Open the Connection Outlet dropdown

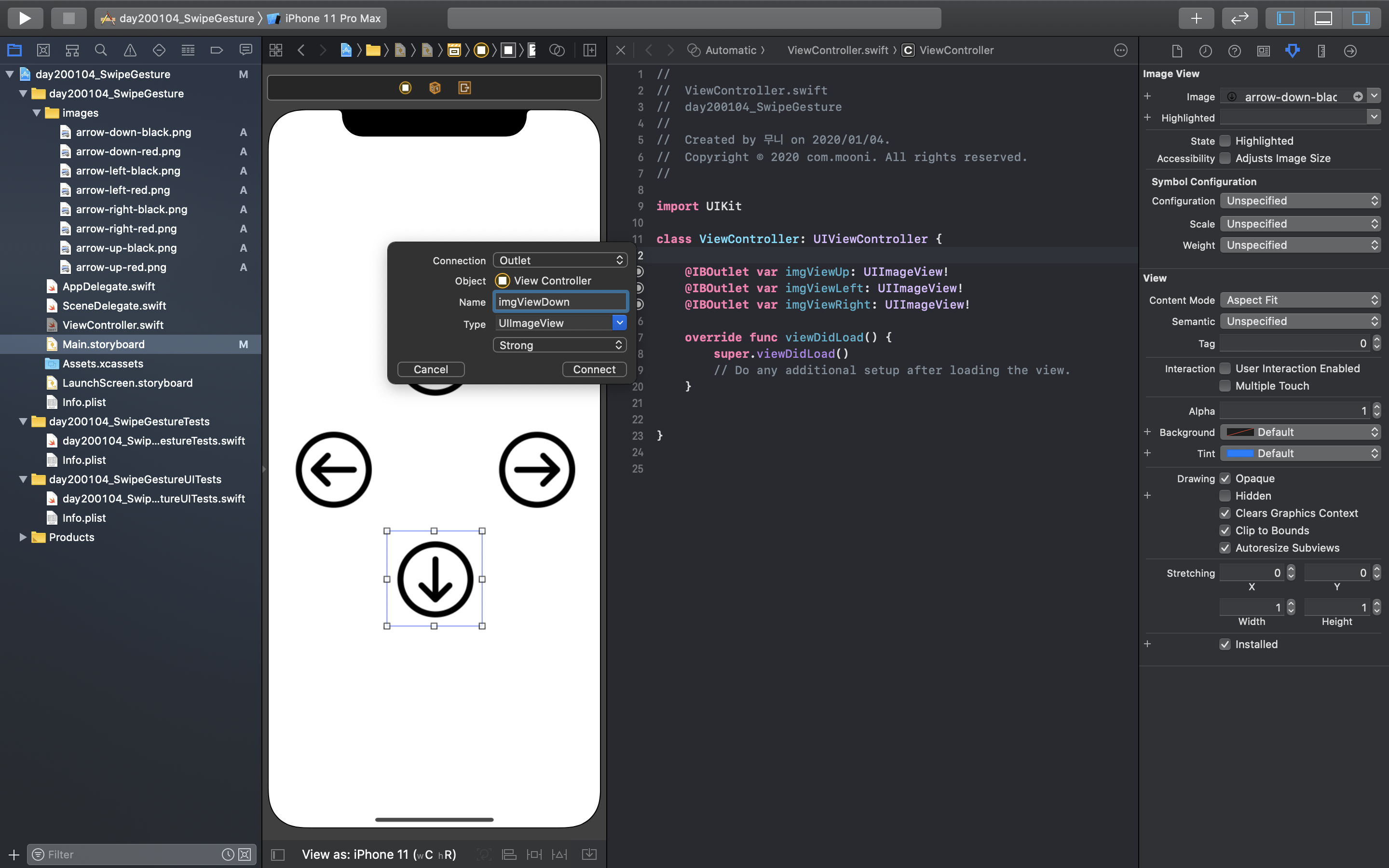[x=559, y=260]
